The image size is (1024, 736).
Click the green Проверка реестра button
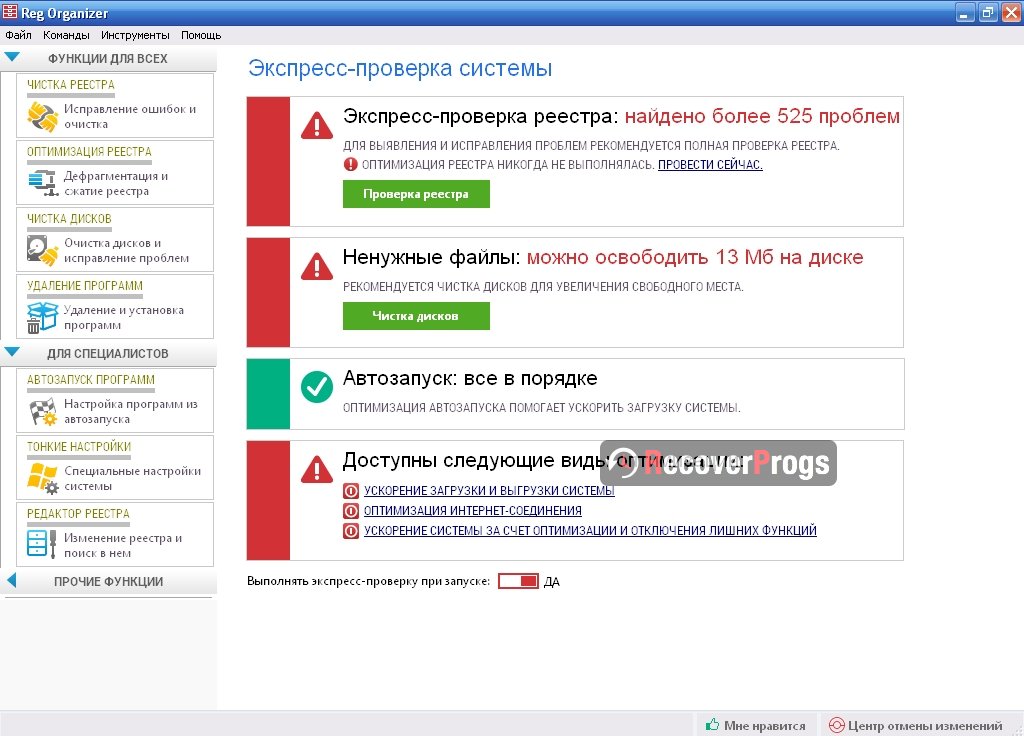(416, 194)
